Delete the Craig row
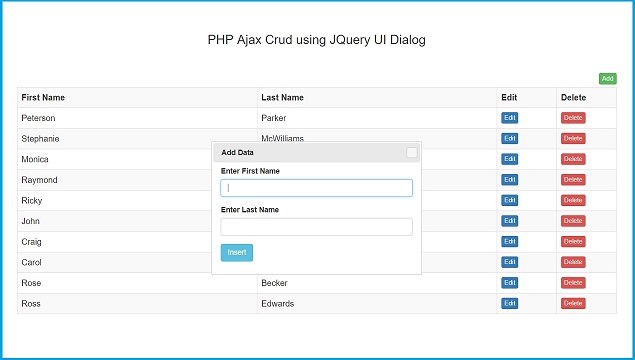The height and width of the screenshot is (360, 635). (x=573, y=241)
